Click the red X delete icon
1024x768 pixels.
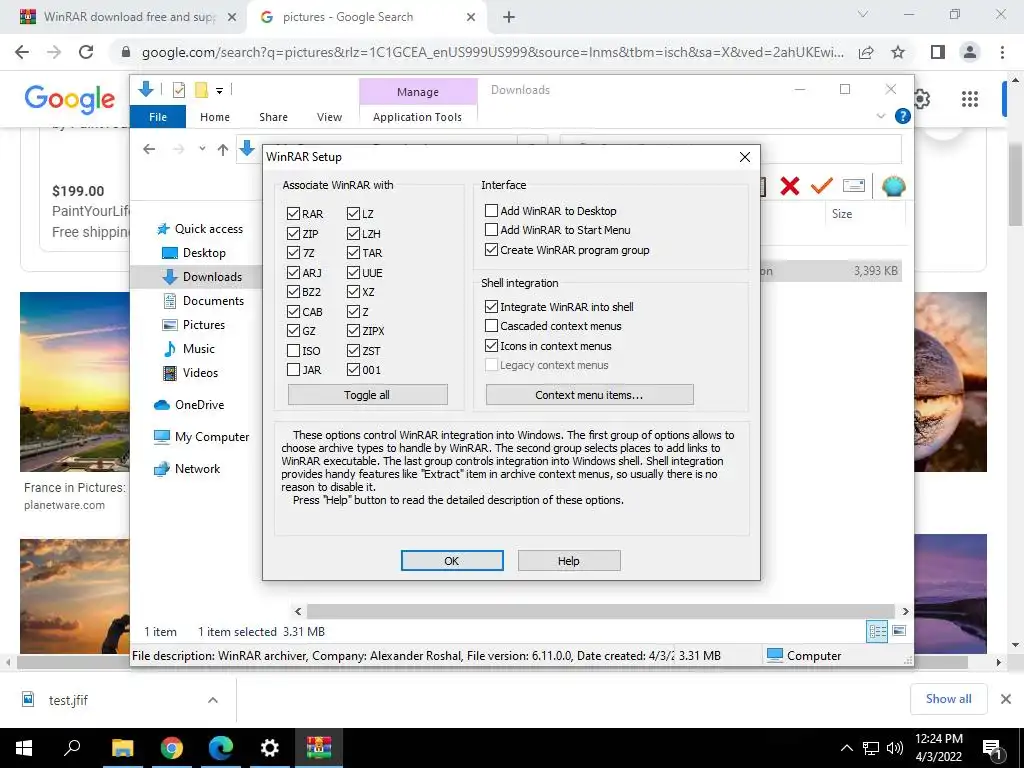tap(790, 186)
